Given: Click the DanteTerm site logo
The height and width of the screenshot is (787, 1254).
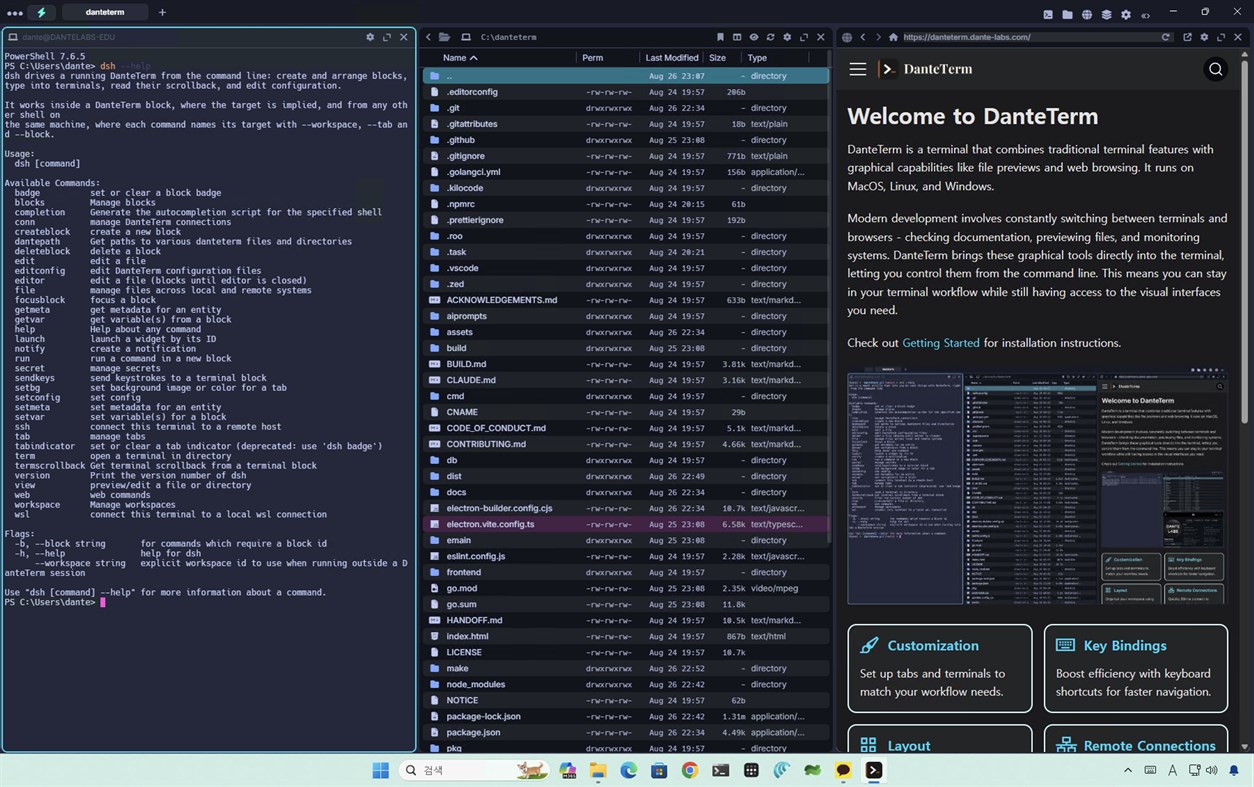Looking at the screenshot, I should [x=925, y=69].
